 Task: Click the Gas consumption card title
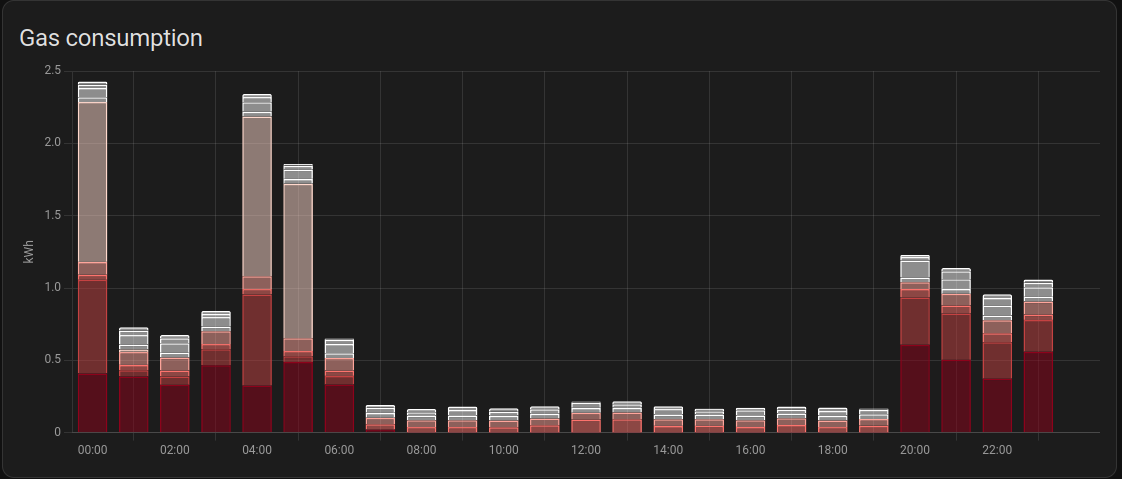pyautogui.click(x=111, y=38)
